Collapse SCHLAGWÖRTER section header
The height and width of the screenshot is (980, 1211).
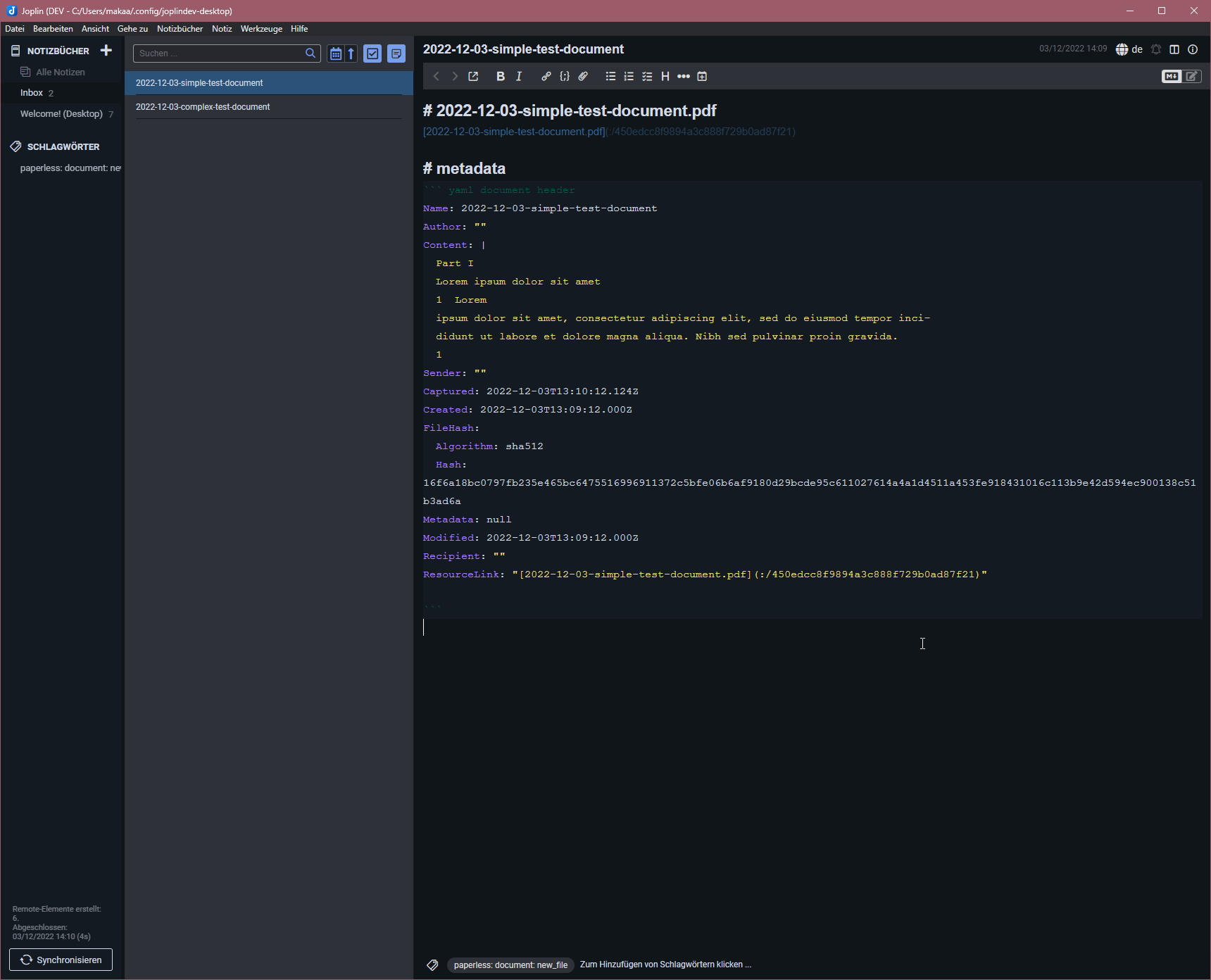(x=63, y=146)
